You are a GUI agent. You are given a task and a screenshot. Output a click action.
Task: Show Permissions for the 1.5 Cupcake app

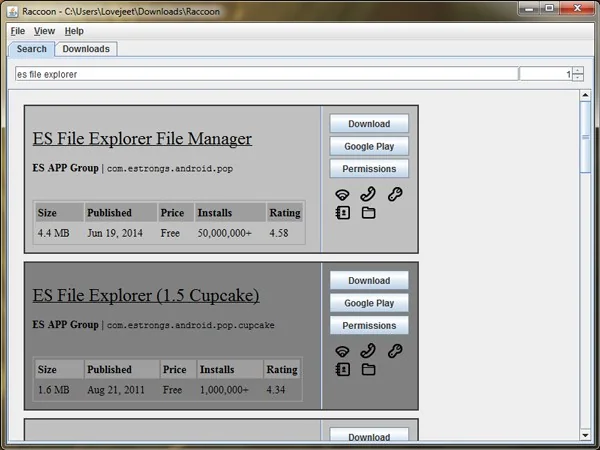[x=369, y=326]
